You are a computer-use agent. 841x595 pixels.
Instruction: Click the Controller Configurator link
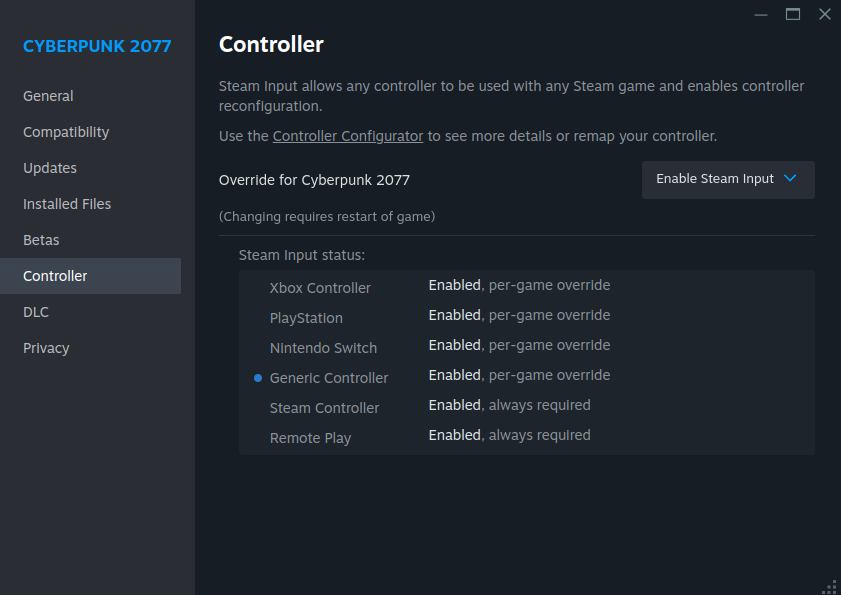[348, 136]
